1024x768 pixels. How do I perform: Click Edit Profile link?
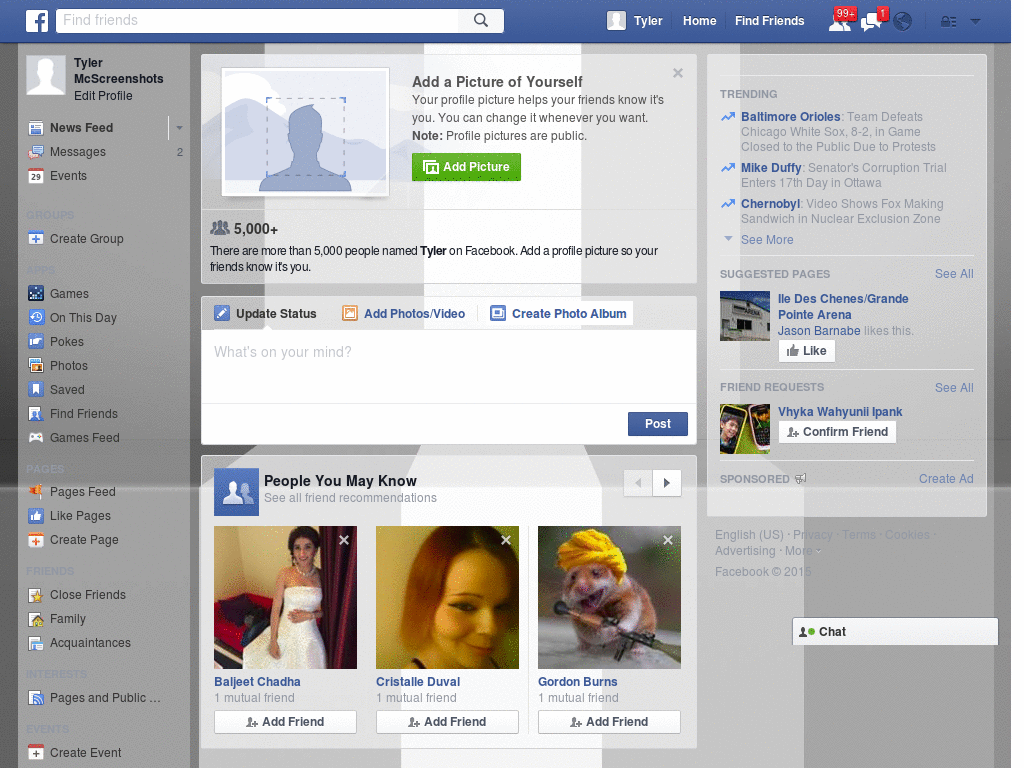(103, 96)
